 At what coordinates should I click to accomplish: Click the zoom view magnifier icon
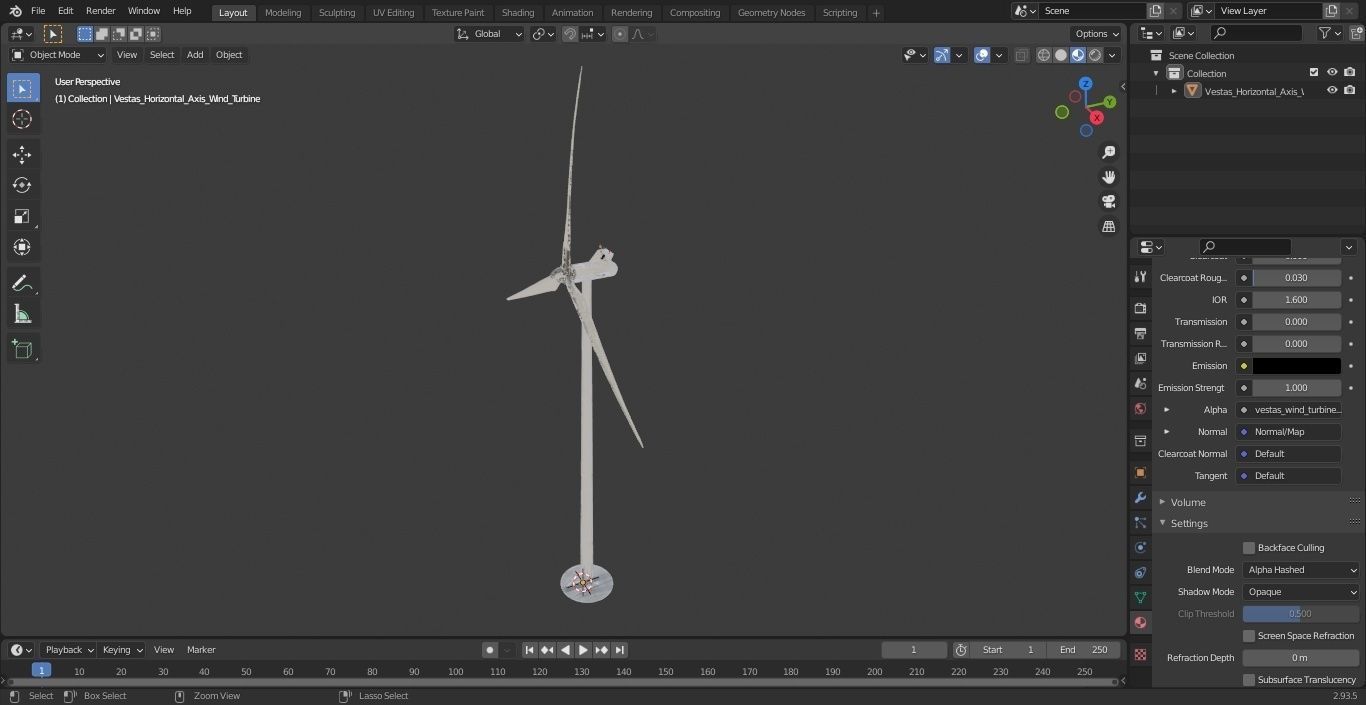pyautogui.click(x=1108, y=152)
